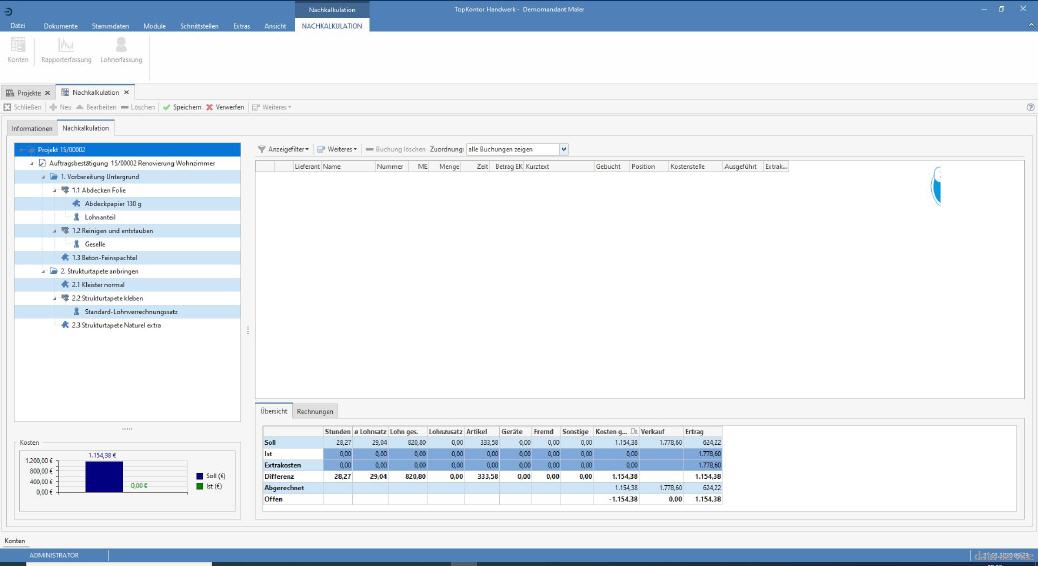
Task: Close the Projekte document tab
Action: [47, 93]
